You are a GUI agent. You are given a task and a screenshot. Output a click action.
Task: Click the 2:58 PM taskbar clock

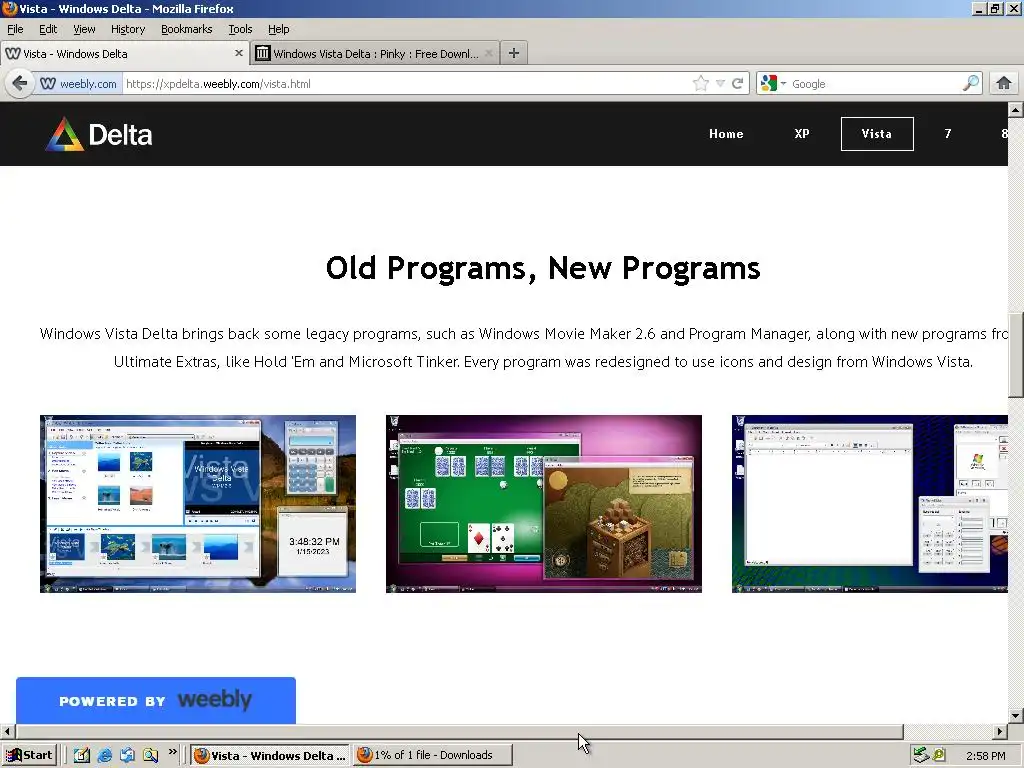[x=985, y=756]
